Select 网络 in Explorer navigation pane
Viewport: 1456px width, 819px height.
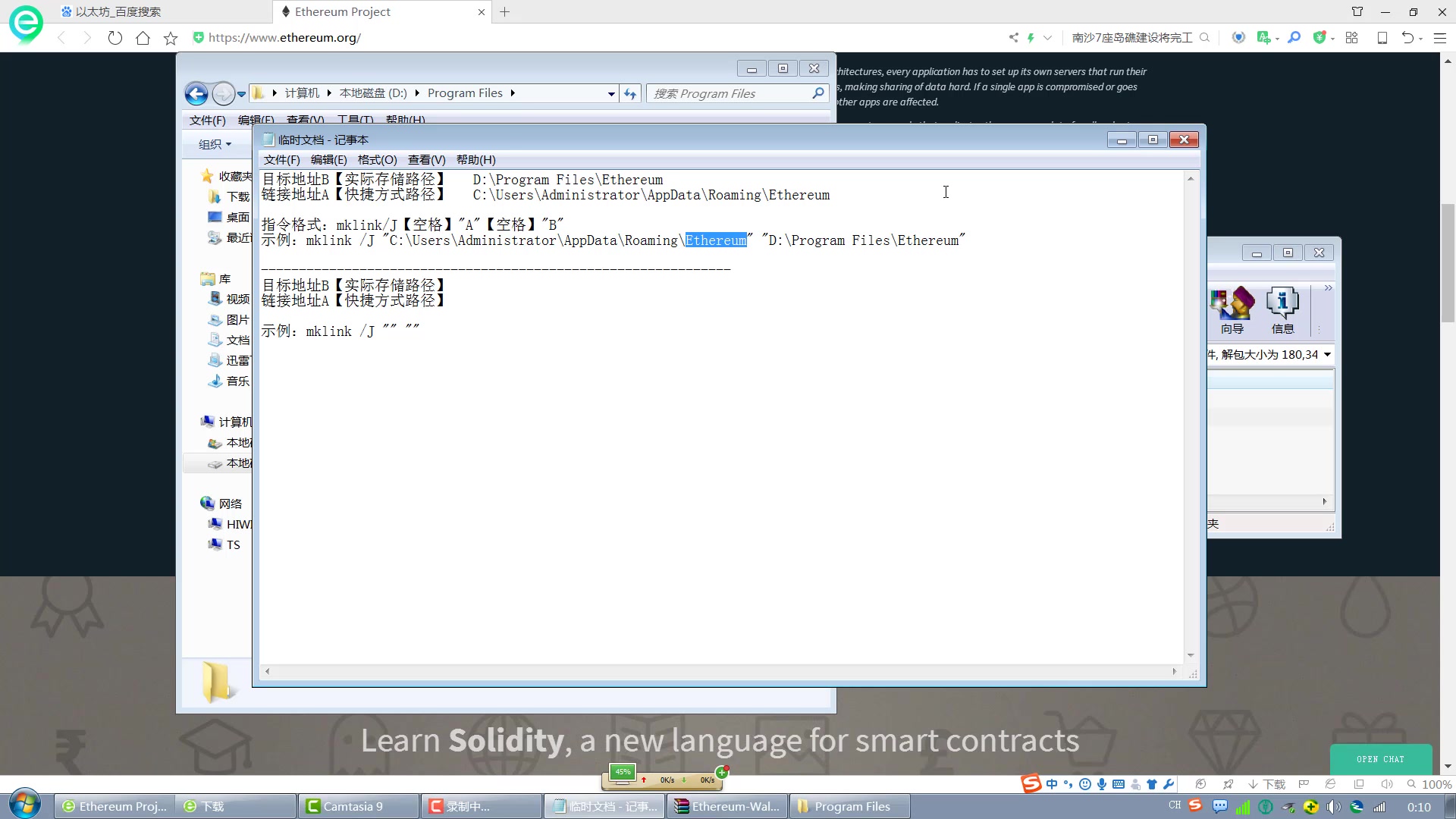coord(221,504)
